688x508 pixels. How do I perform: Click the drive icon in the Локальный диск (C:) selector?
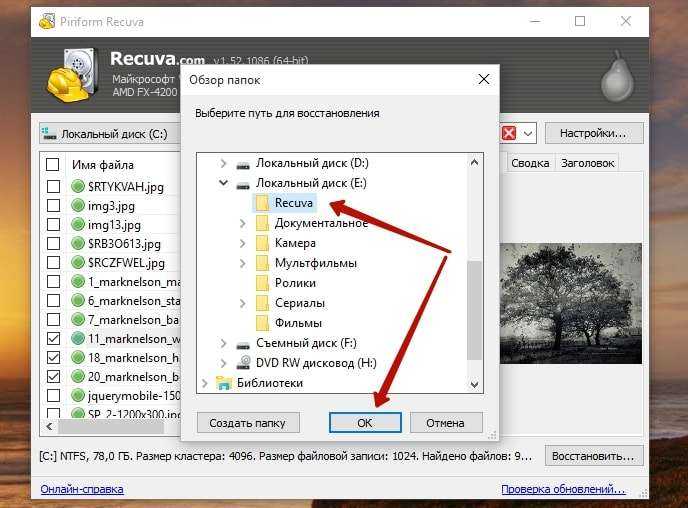[48, 133]
